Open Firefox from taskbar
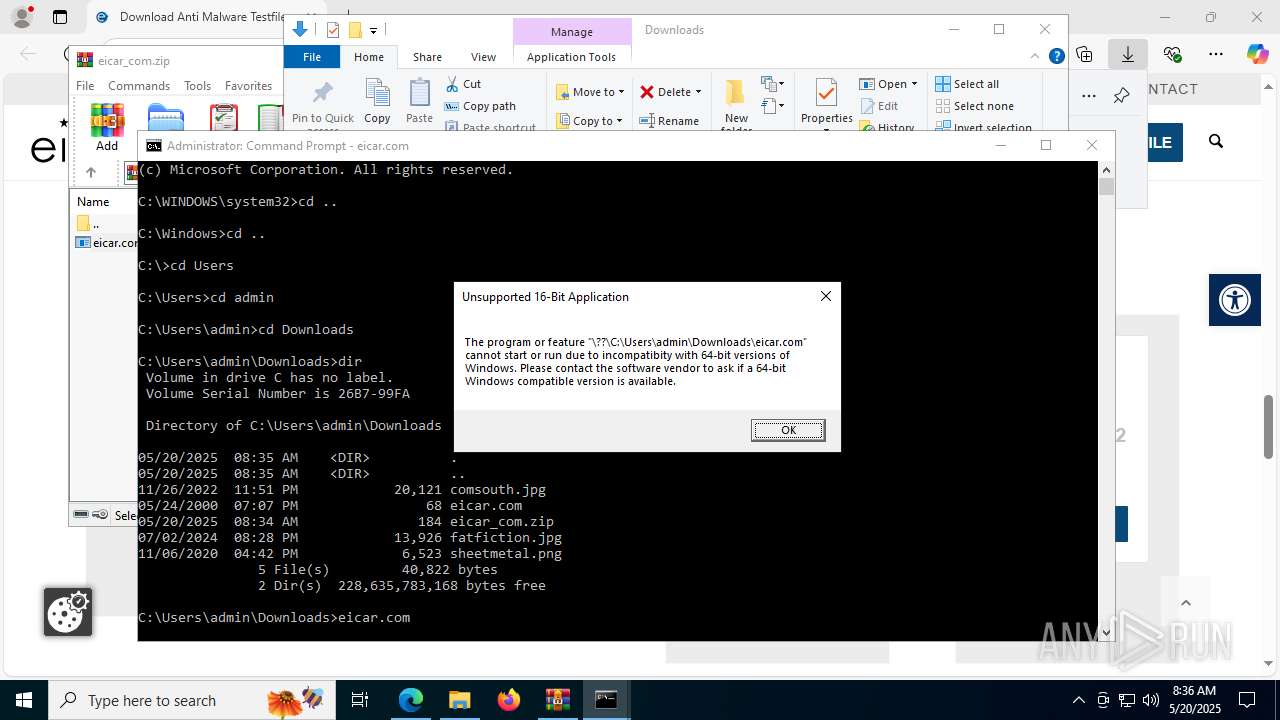Viewport: 1280px width, 720px height. click(x=509, y=700)
